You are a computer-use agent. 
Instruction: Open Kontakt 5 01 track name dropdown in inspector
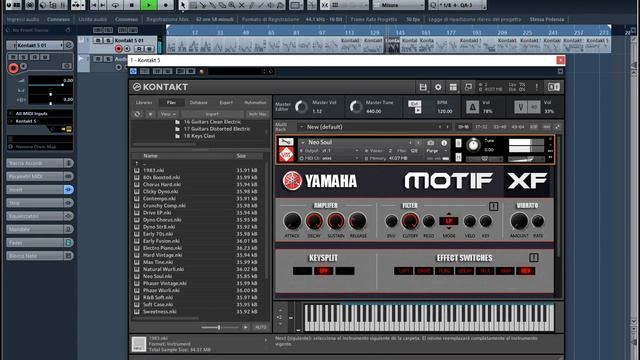(39, 45)
